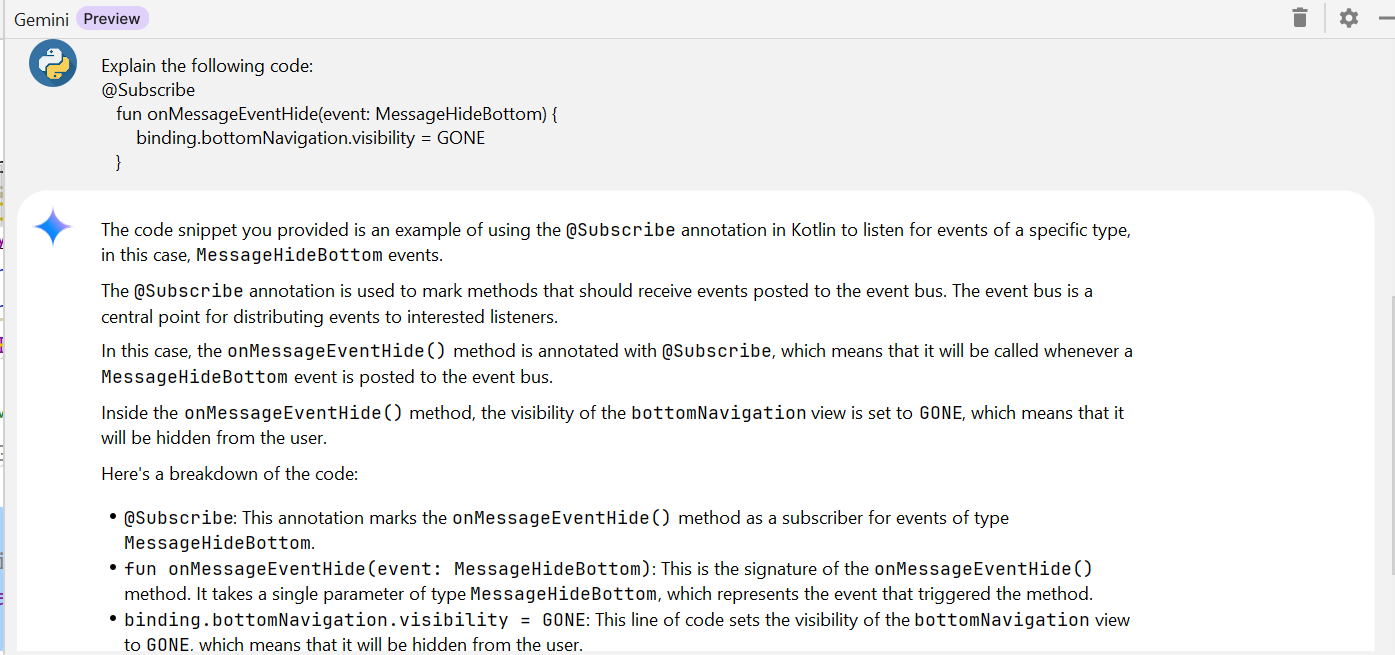Viewport: 1395px width, 655px height.
Task: Click the visibility = GONE line in the user prompt
Action: tap(310, 138)
